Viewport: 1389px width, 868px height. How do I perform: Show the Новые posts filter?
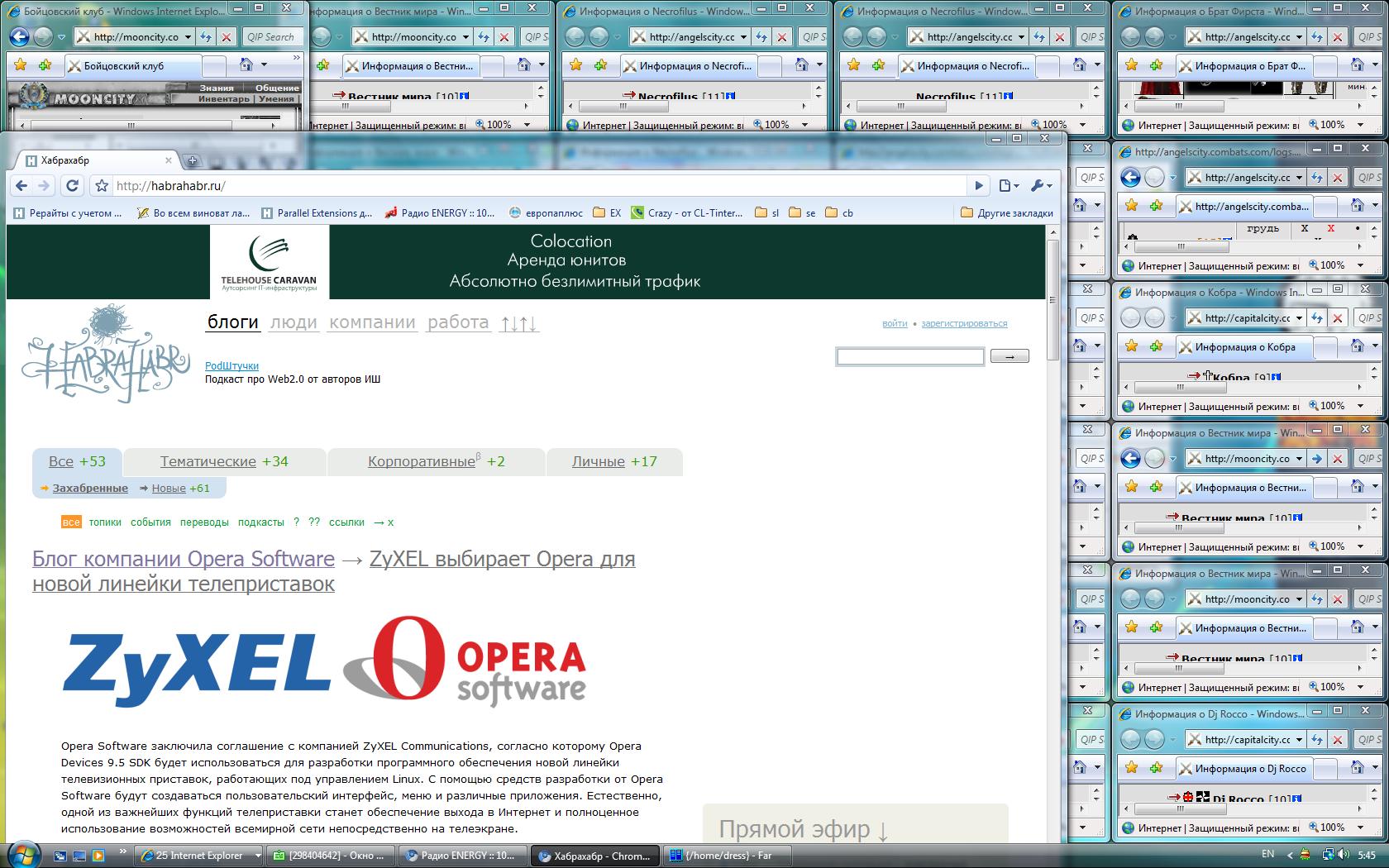[x=169, y=488]
